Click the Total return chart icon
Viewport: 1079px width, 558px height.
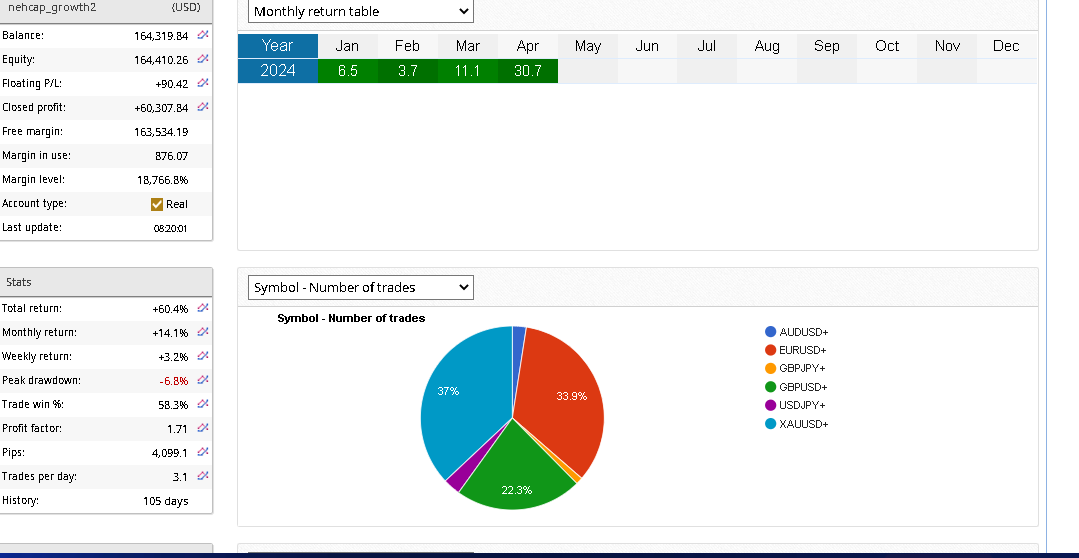(203, 308)
